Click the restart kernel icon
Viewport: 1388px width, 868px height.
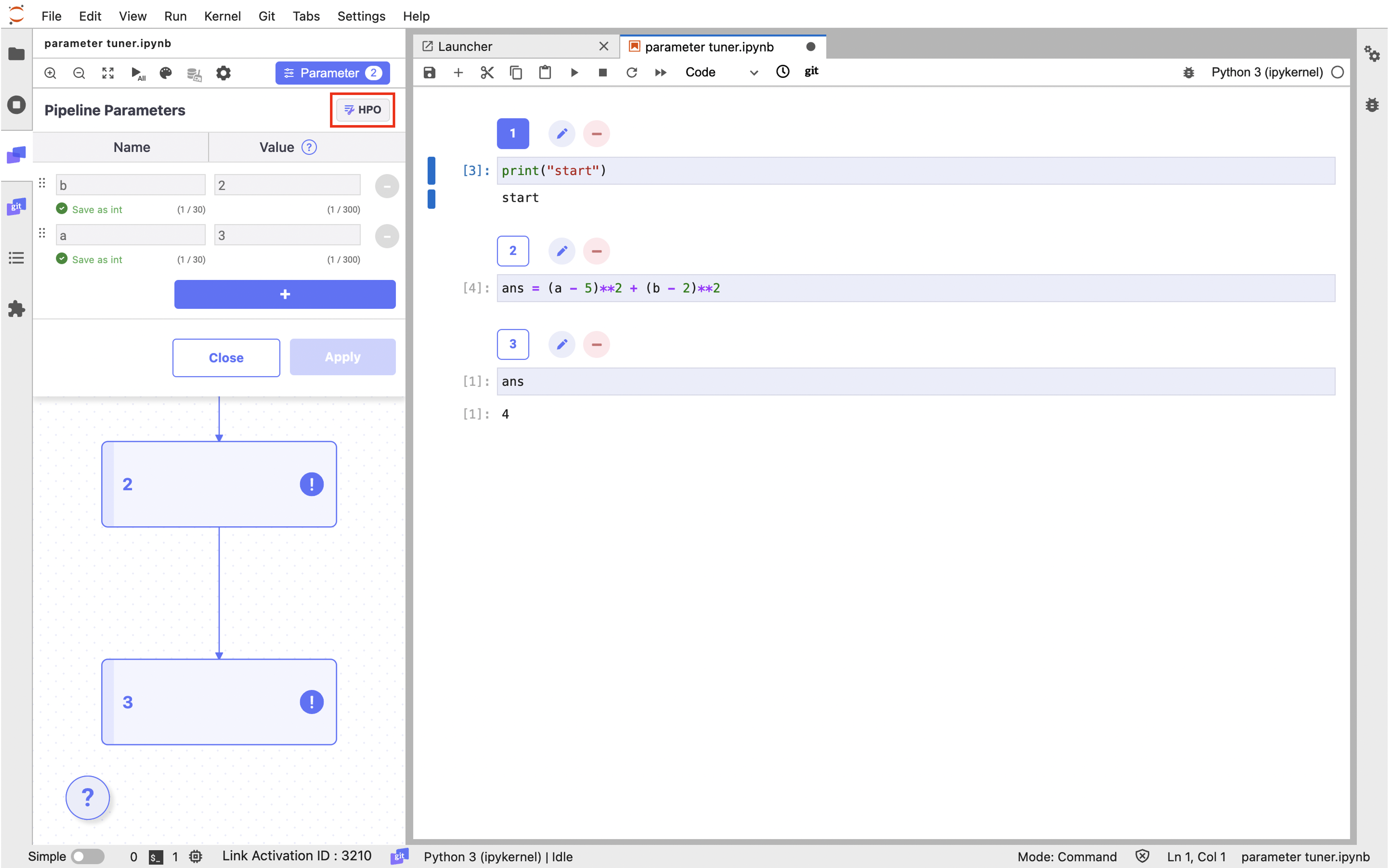631,73
